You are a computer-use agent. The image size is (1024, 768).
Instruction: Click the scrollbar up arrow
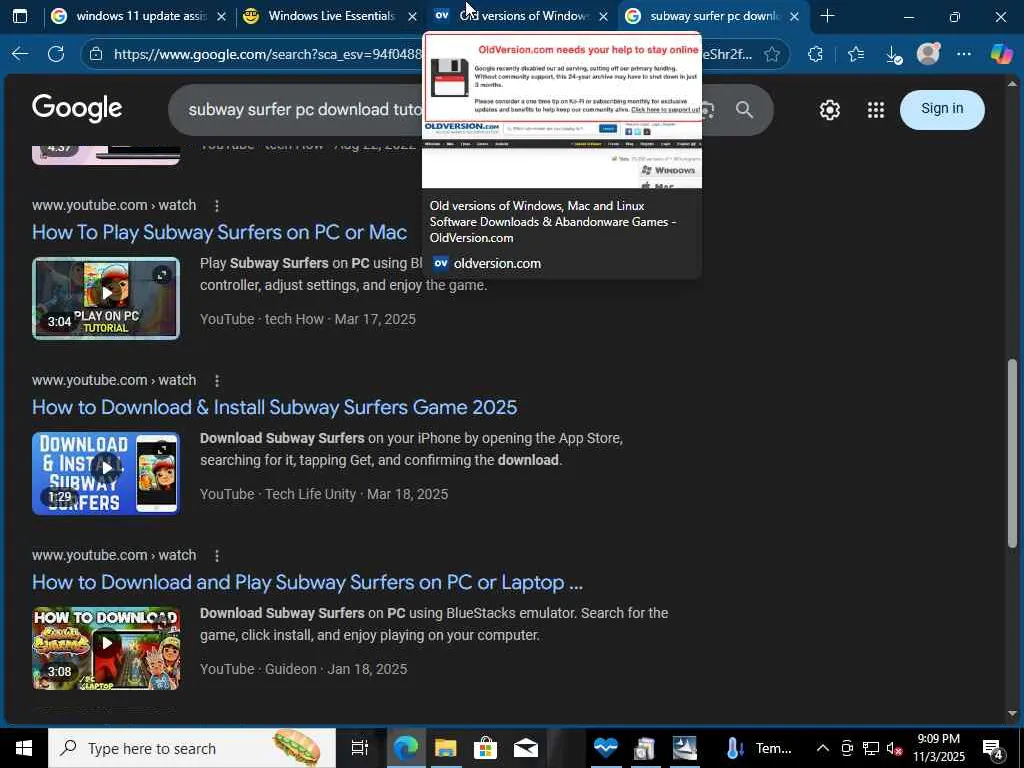1012,84
